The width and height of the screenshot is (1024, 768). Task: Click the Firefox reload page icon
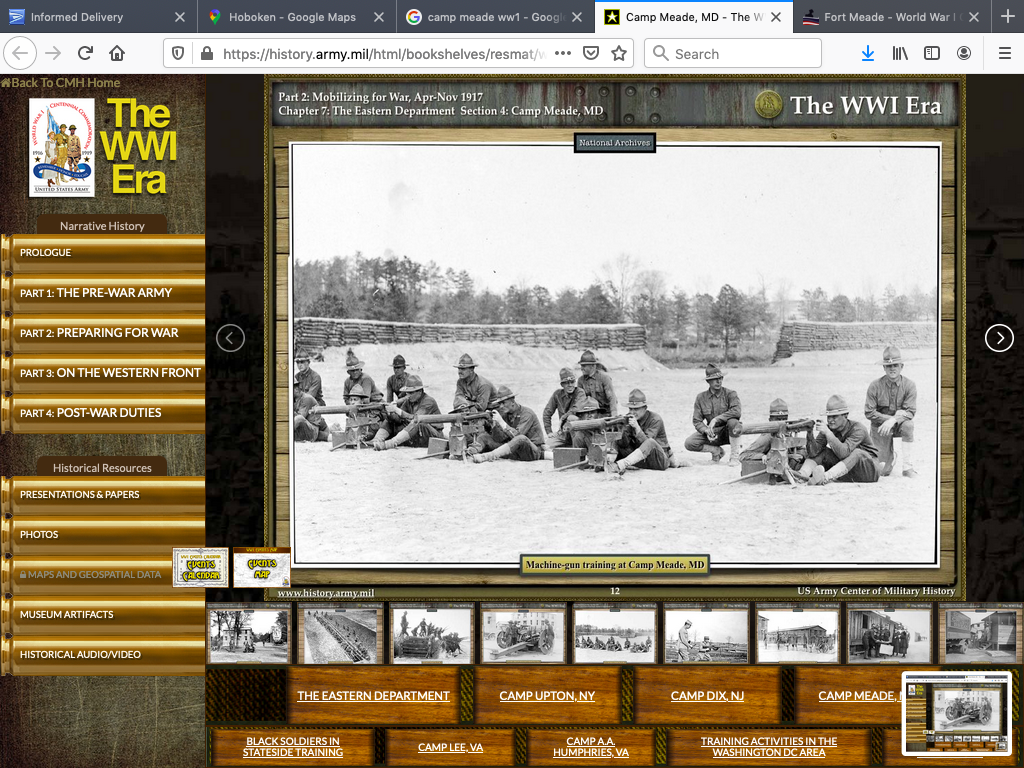tap(86, 54)
